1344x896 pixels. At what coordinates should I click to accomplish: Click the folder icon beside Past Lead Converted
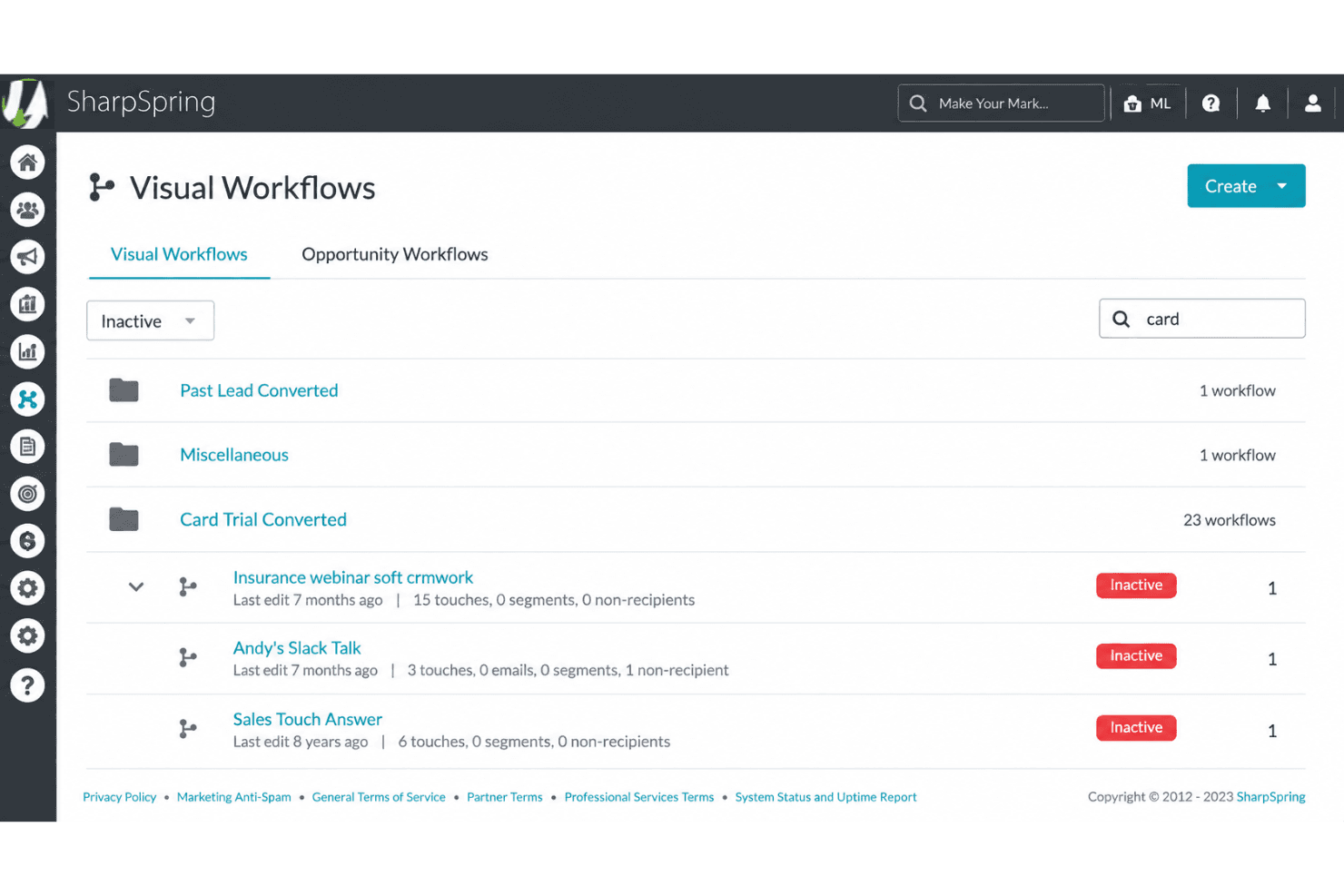pos(124,390)
